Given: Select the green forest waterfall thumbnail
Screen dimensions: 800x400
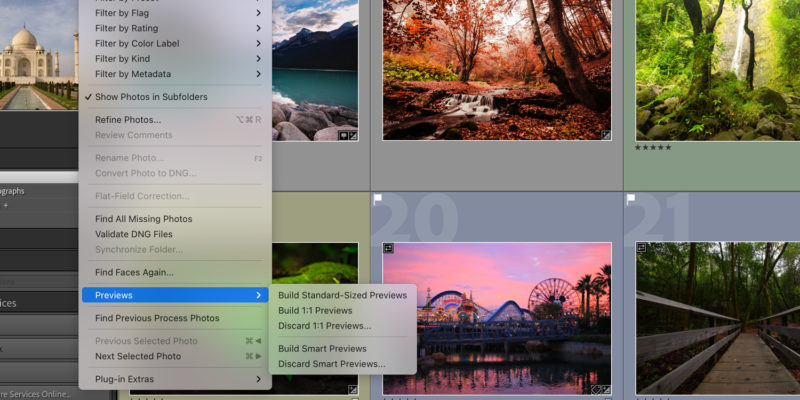Looking at the screenshot, I should pos(718,70).
